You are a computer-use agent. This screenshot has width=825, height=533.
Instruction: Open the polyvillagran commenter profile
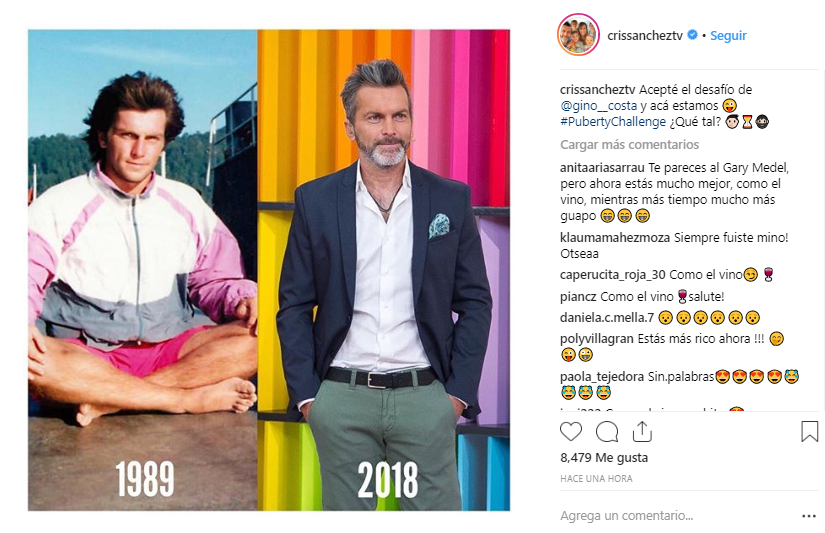[597, 338]
